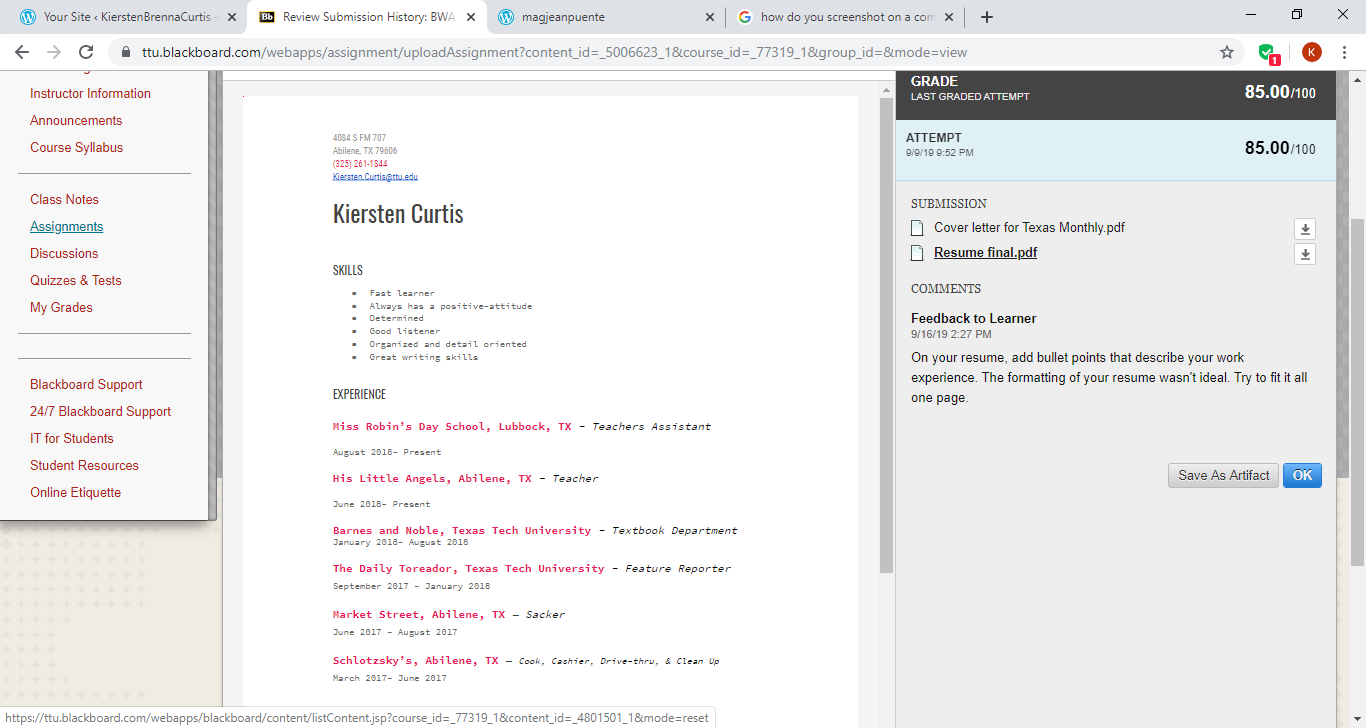Viewport: 1366px width, 728px height.
Task: Download the Resume final.pdf file
Action: click(x=1304, y=254)
